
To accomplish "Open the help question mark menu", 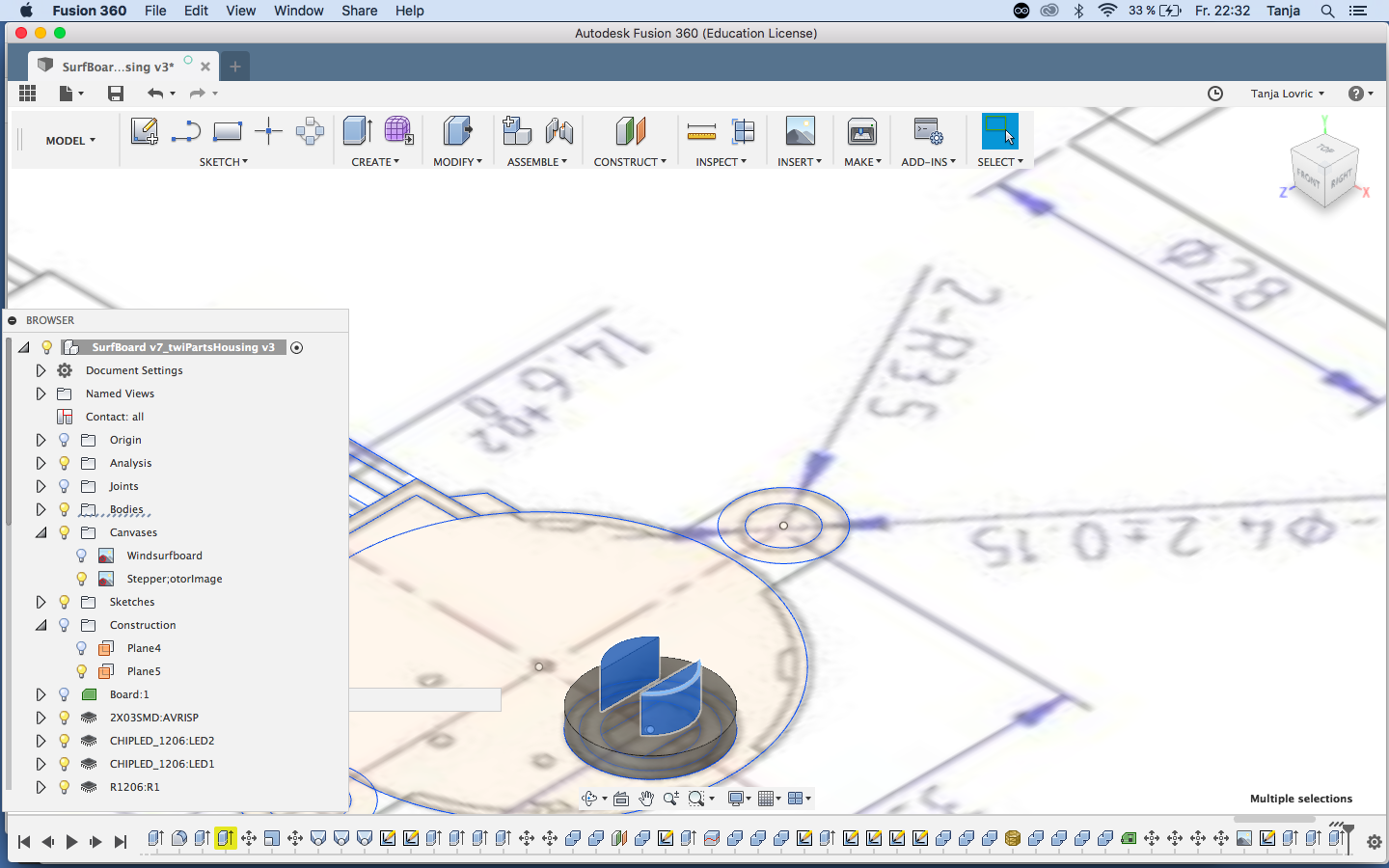I will click(1360, 94).
